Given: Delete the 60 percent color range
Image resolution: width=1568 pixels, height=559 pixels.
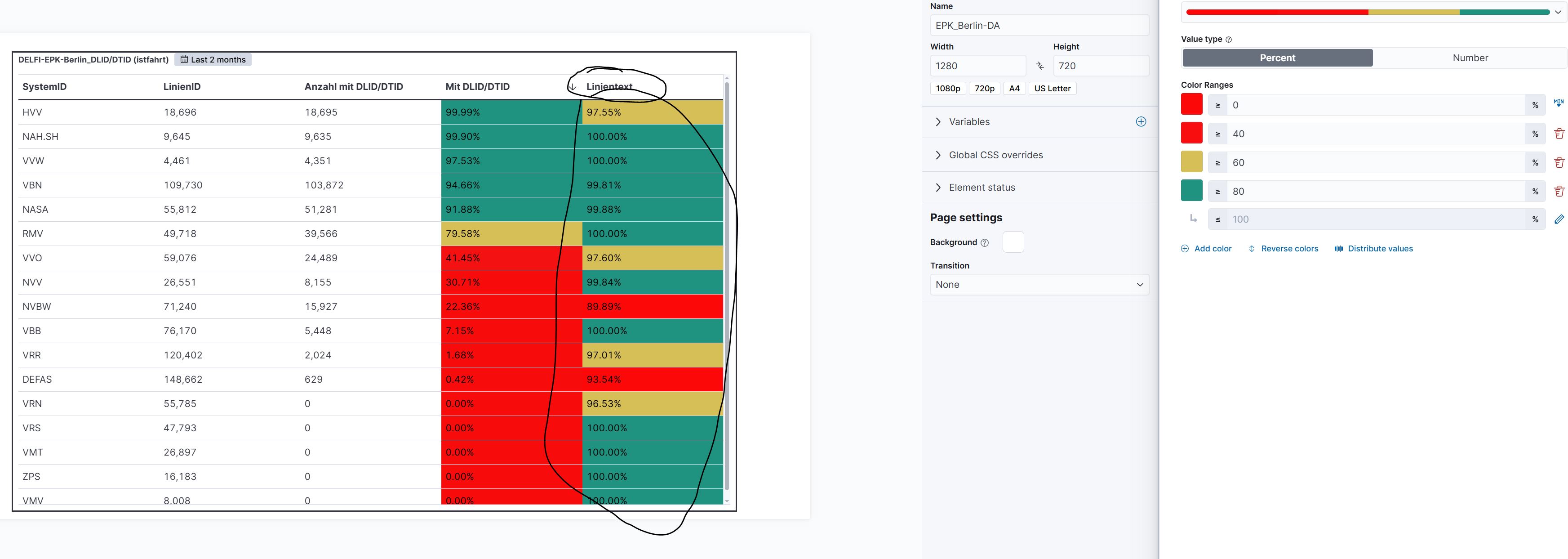Looking at the screenshot, I should [x=1559, y=163].
